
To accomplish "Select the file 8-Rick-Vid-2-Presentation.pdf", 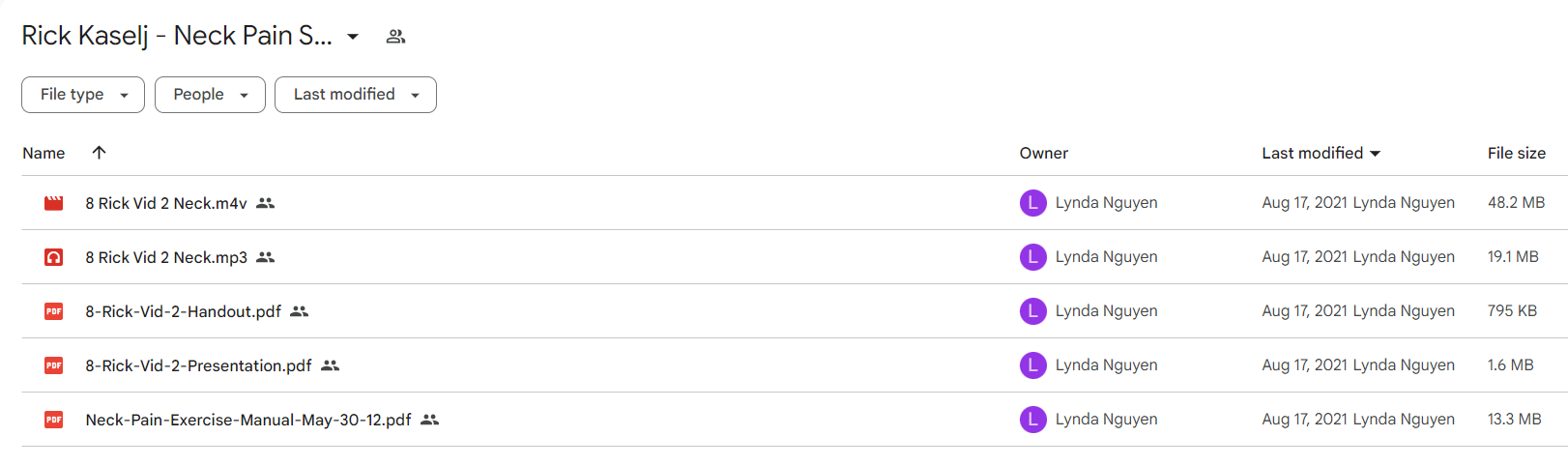I will tap(198, 365).
